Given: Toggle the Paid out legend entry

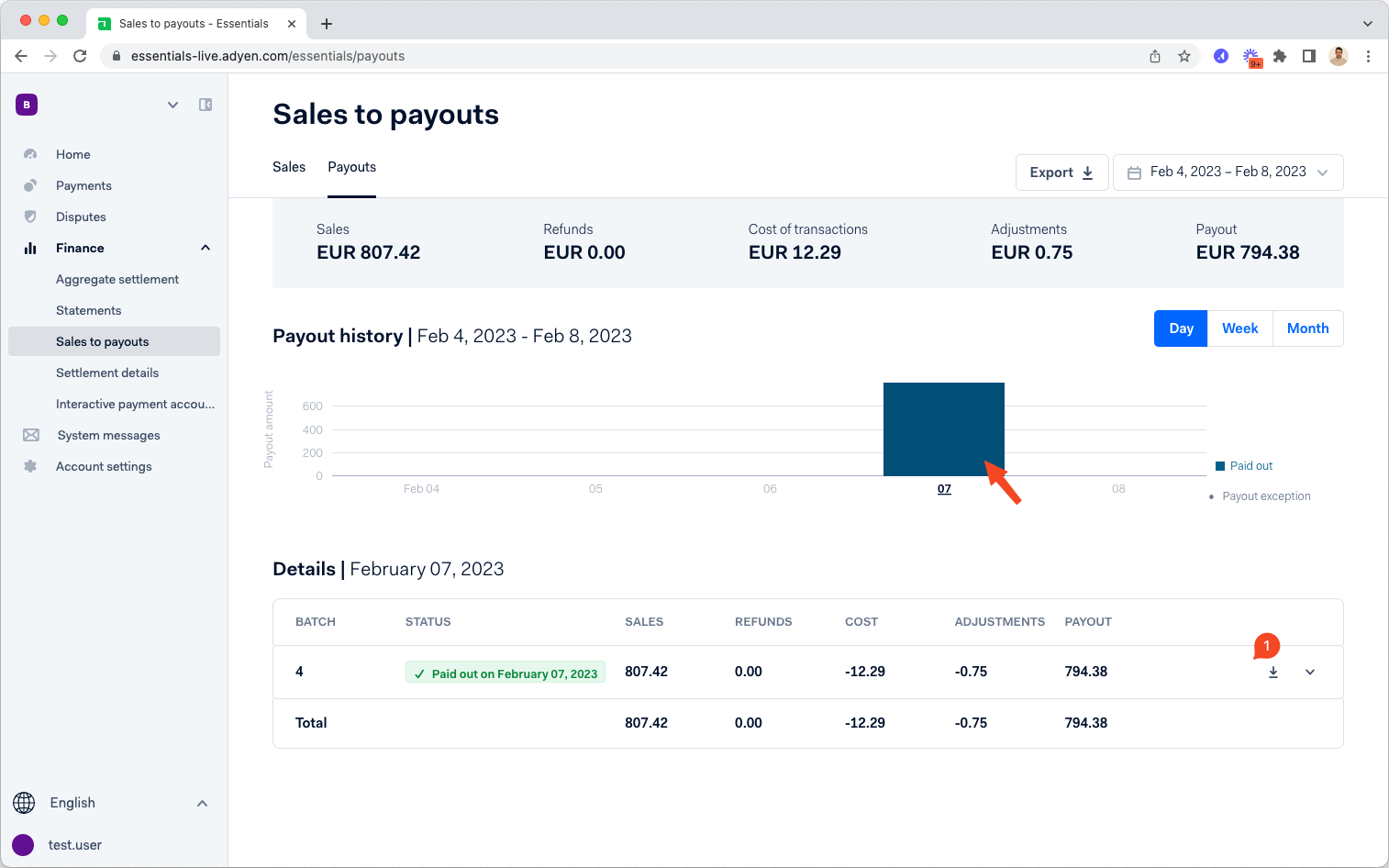Looking at the screenshot, I should pos(1244,465).
